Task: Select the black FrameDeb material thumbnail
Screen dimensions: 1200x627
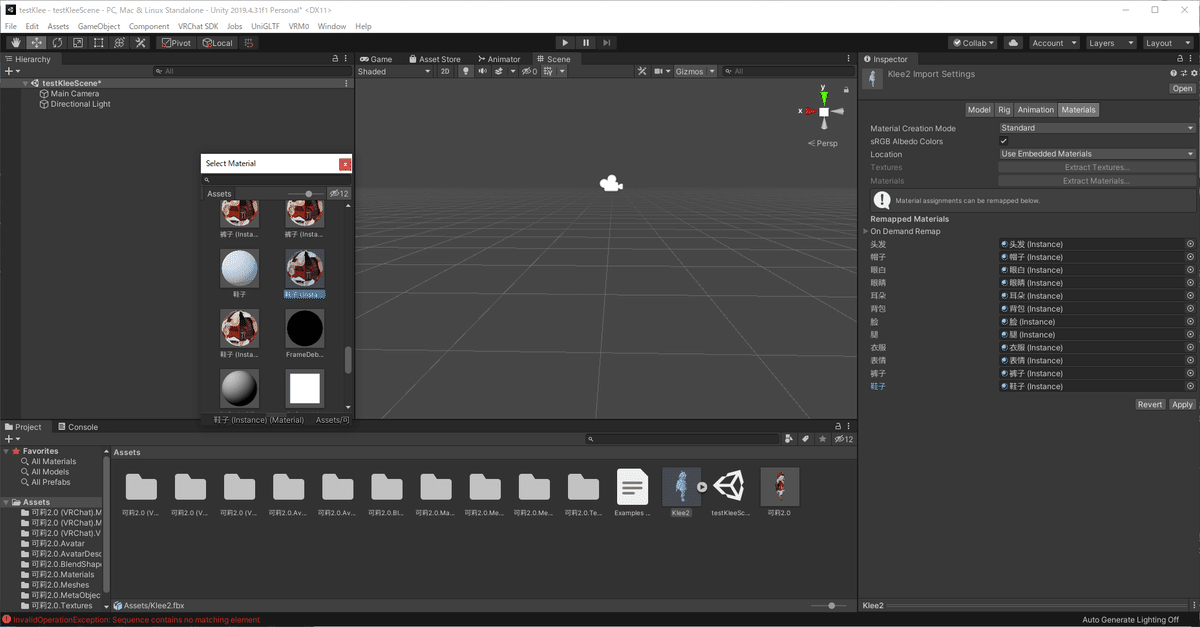Action: click(305, 328)
